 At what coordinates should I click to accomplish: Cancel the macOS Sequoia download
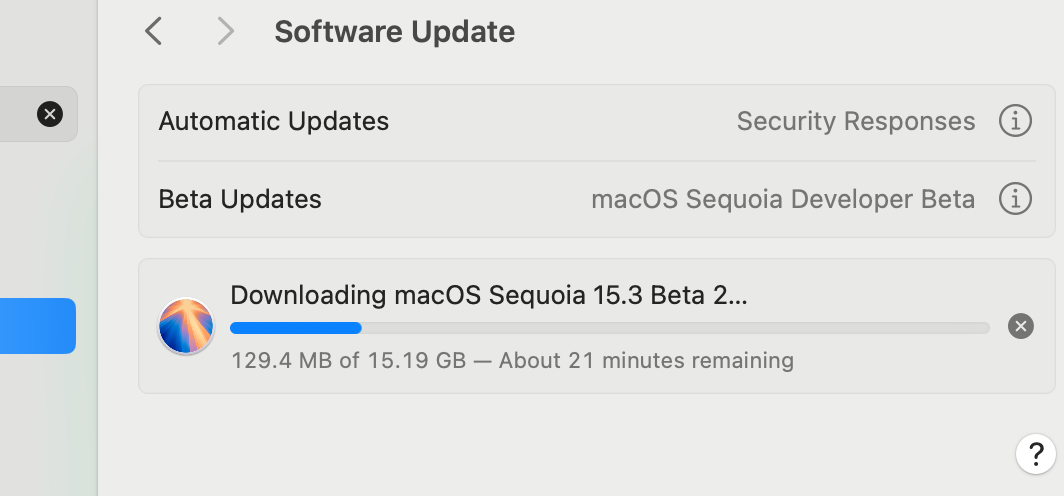(1020, 326)
